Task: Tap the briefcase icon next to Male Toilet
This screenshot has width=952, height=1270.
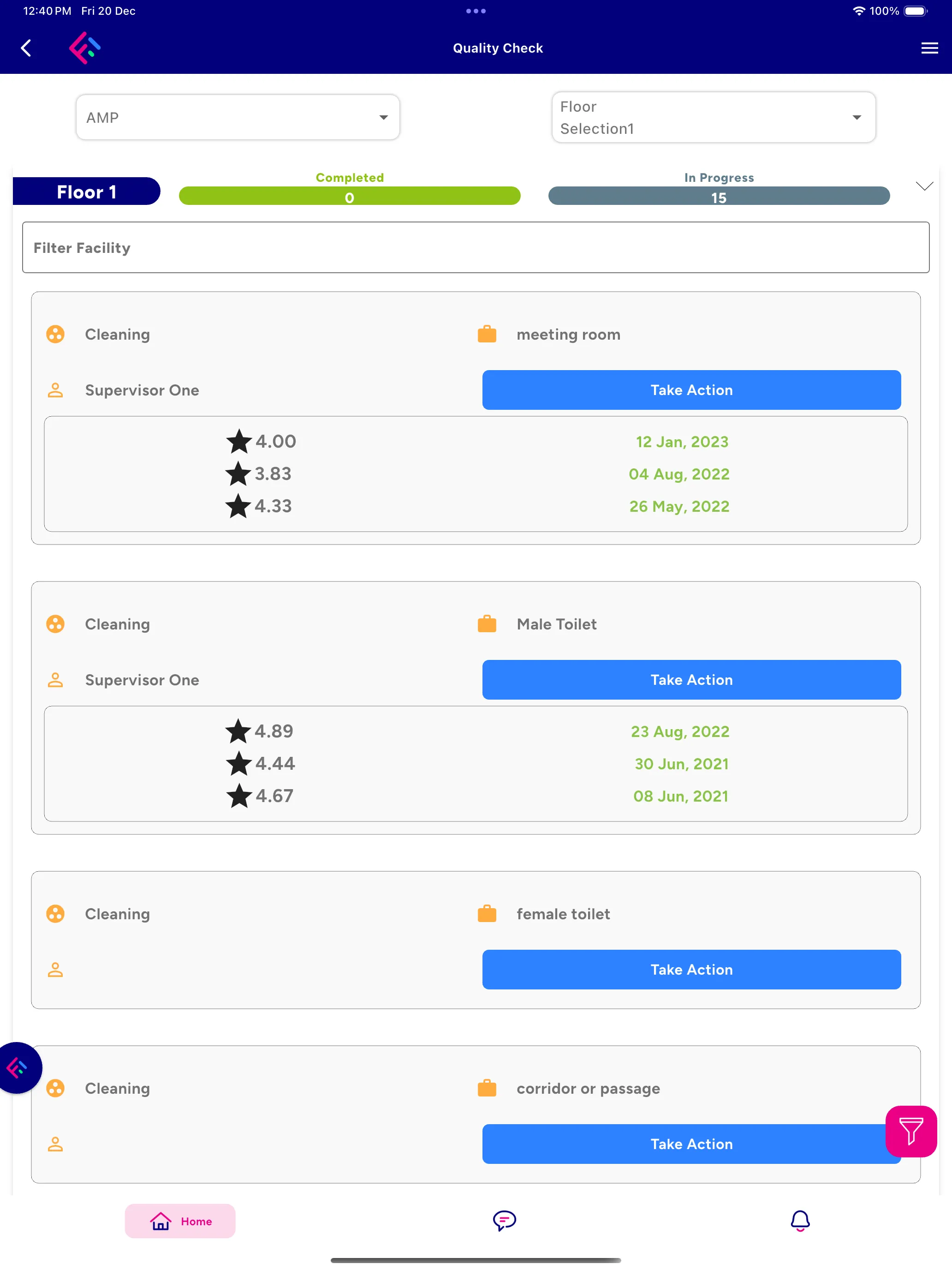Action: (487, 624)
